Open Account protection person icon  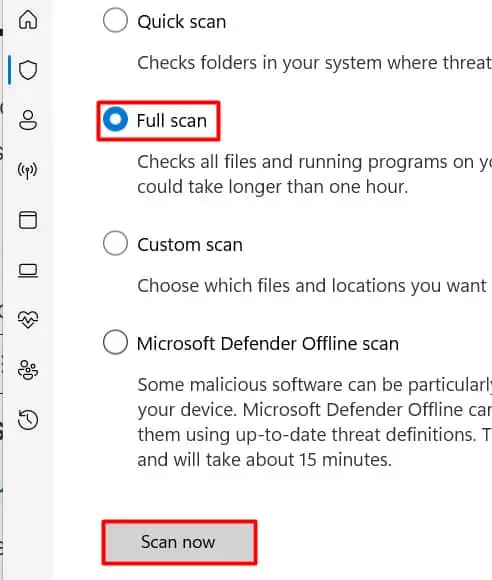[28, 120]
